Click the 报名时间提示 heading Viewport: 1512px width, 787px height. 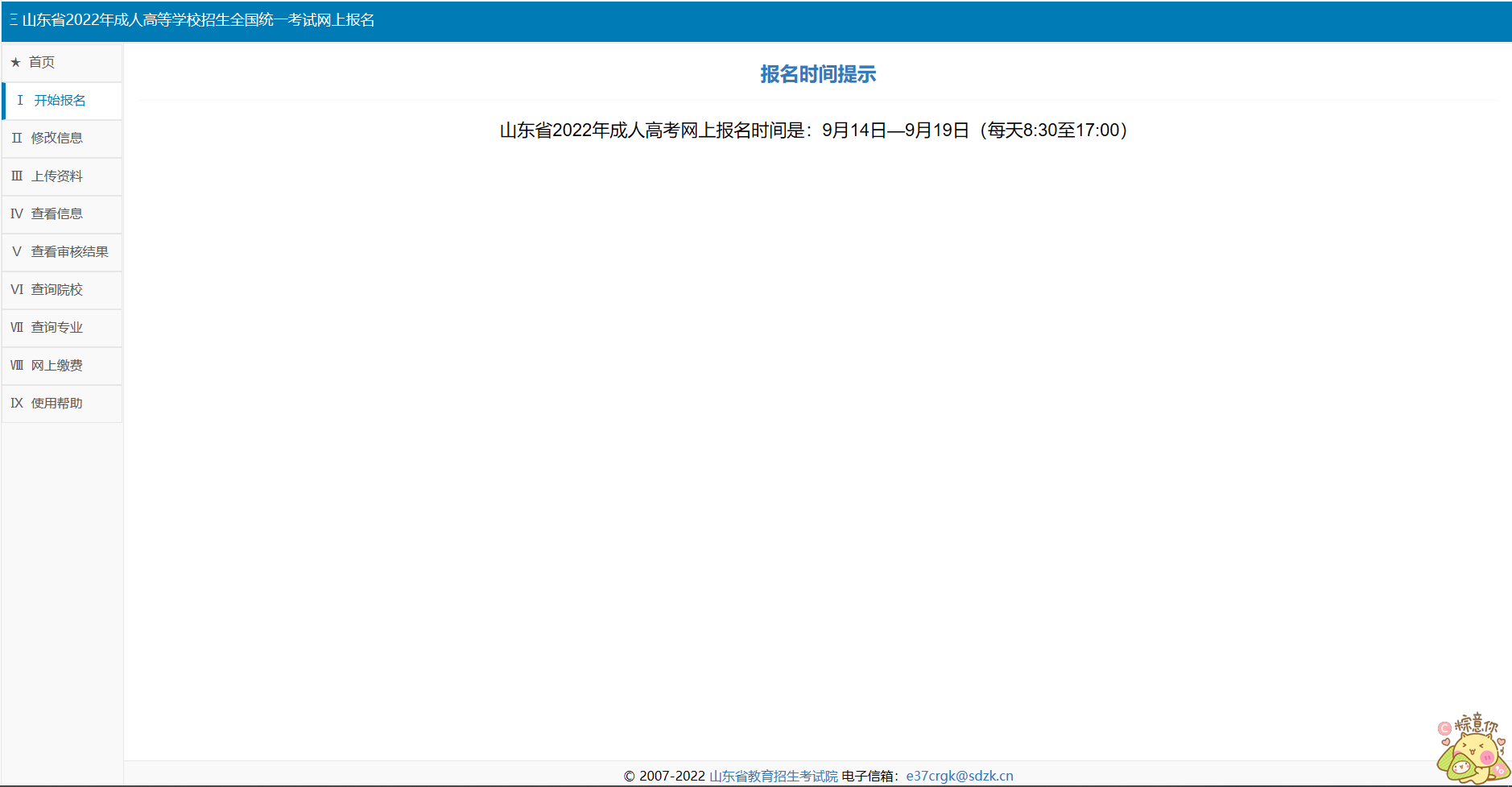pyautogui.click(x=817, y=74)
